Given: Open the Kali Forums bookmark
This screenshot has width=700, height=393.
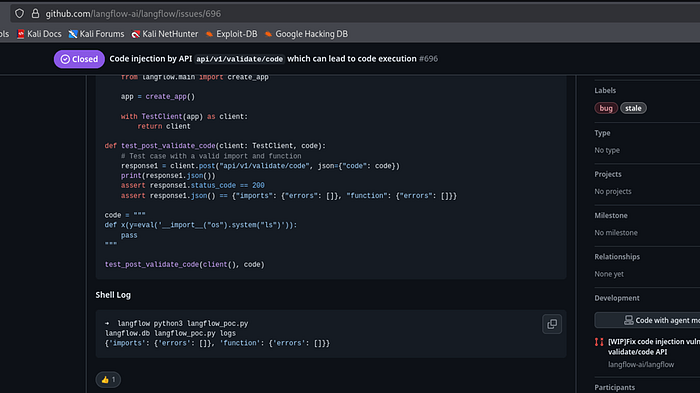Looking at the screenshot, I should click(96, 34).
